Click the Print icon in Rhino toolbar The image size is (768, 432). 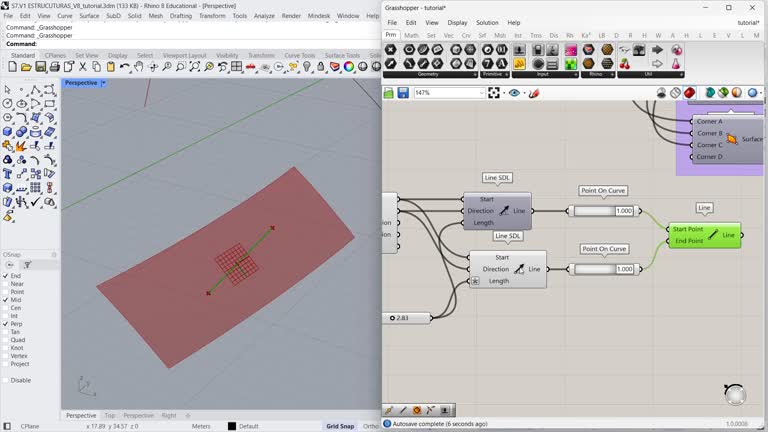(x=55, y=67)
